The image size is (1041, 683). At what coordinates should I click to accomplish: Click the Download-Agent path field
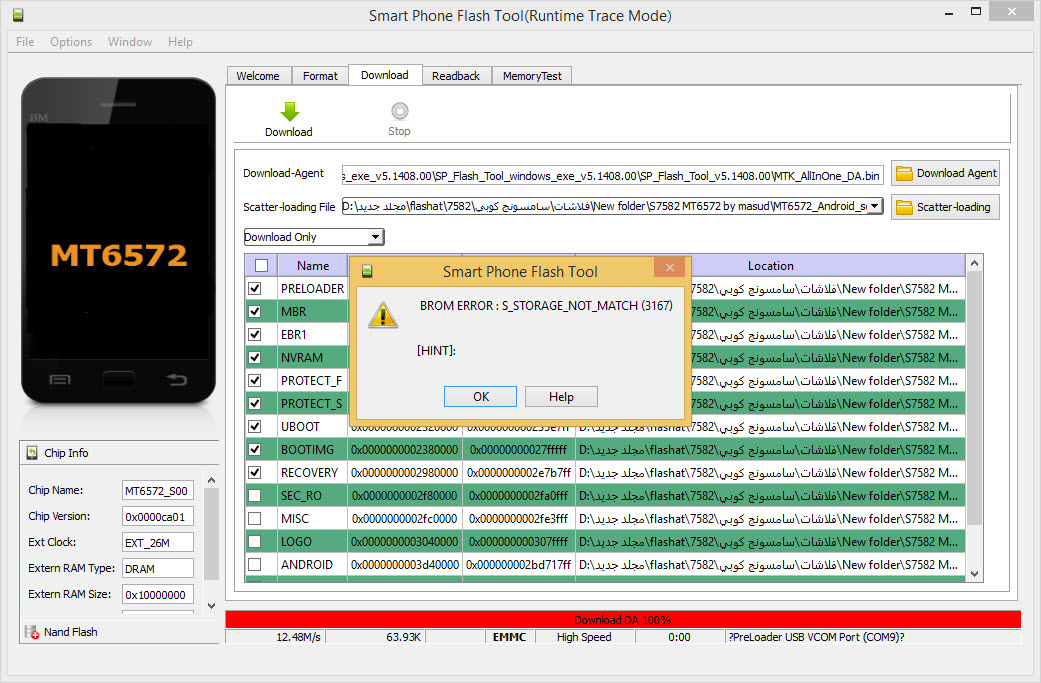tap(613, 175)
